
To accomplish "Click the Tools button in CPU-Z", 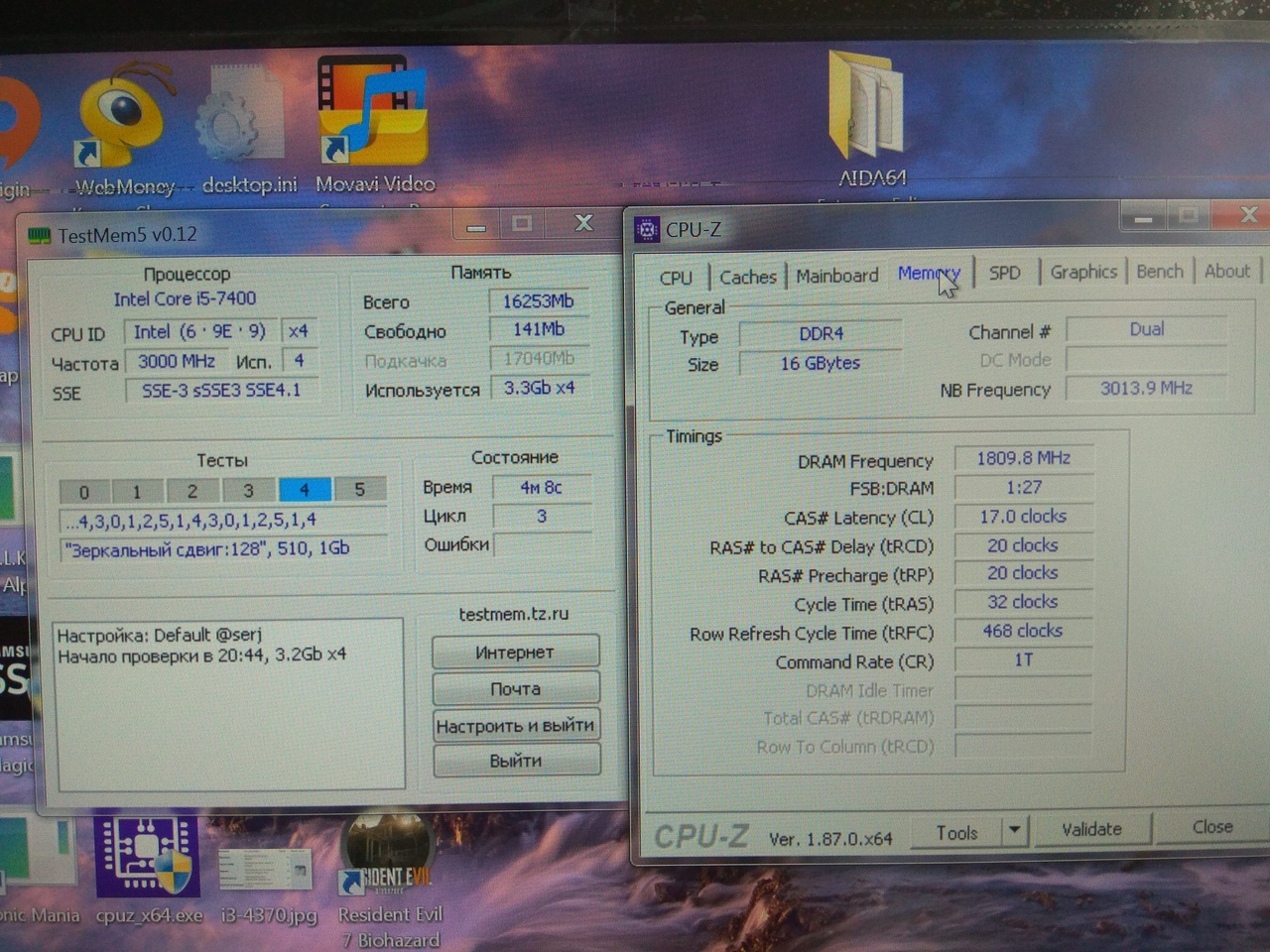I will point(956,833).
